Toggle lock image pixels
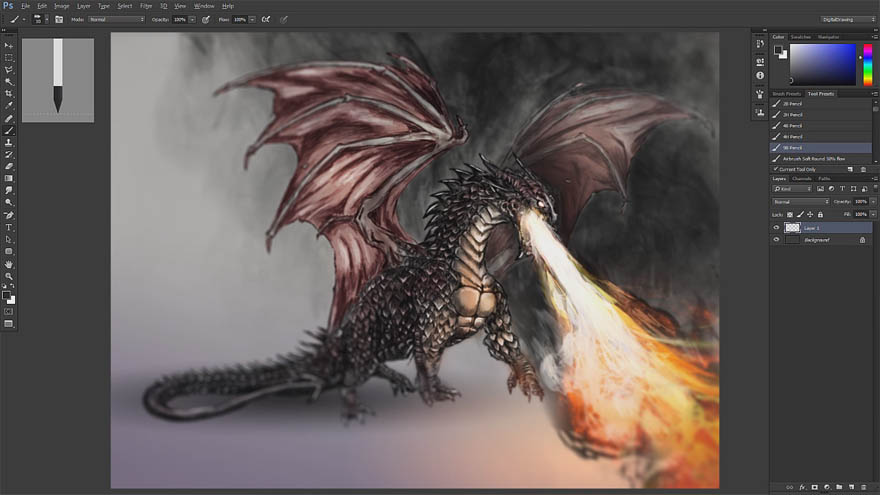Screen dimensions: 880x495 tap(800, 214)
